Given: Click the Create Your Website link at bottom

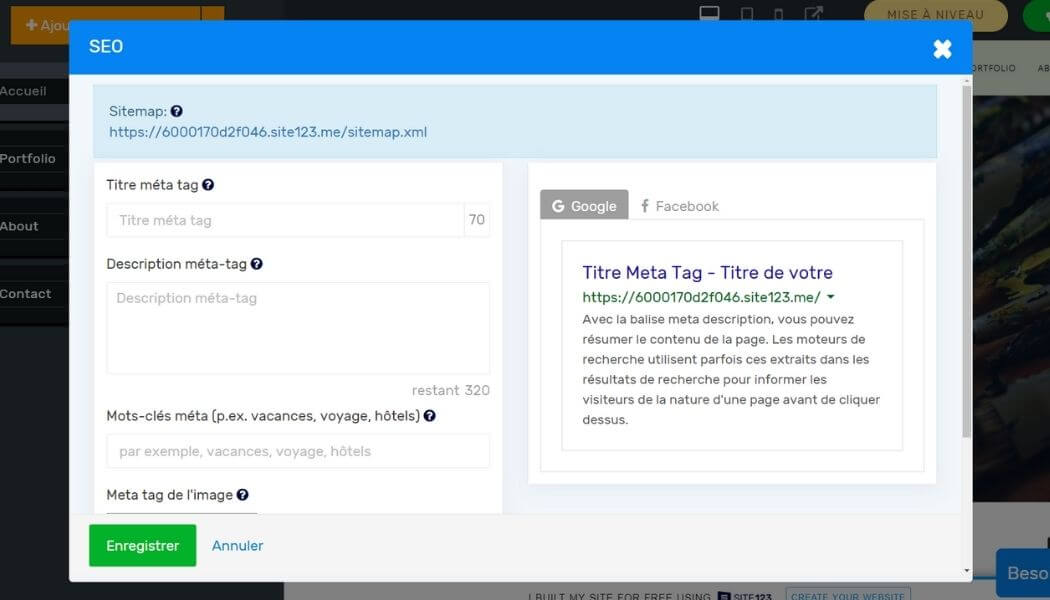Looking at the screenshot, I should 848,595.
